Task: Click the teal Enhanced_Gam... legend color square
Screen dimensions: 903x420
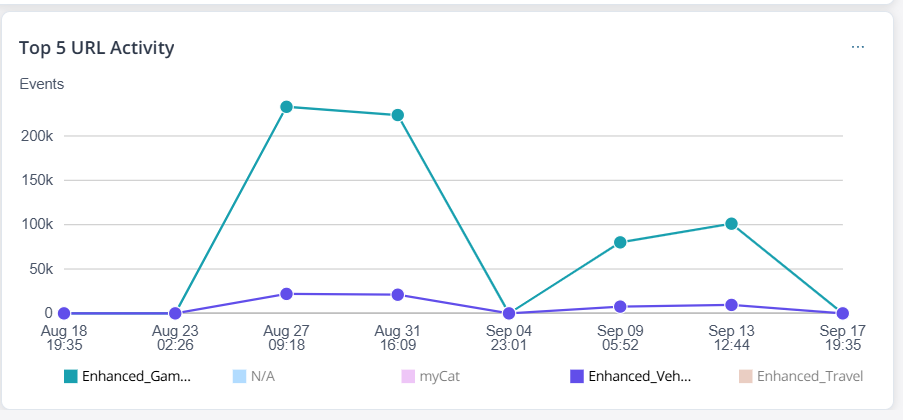Action: (71, 377)
